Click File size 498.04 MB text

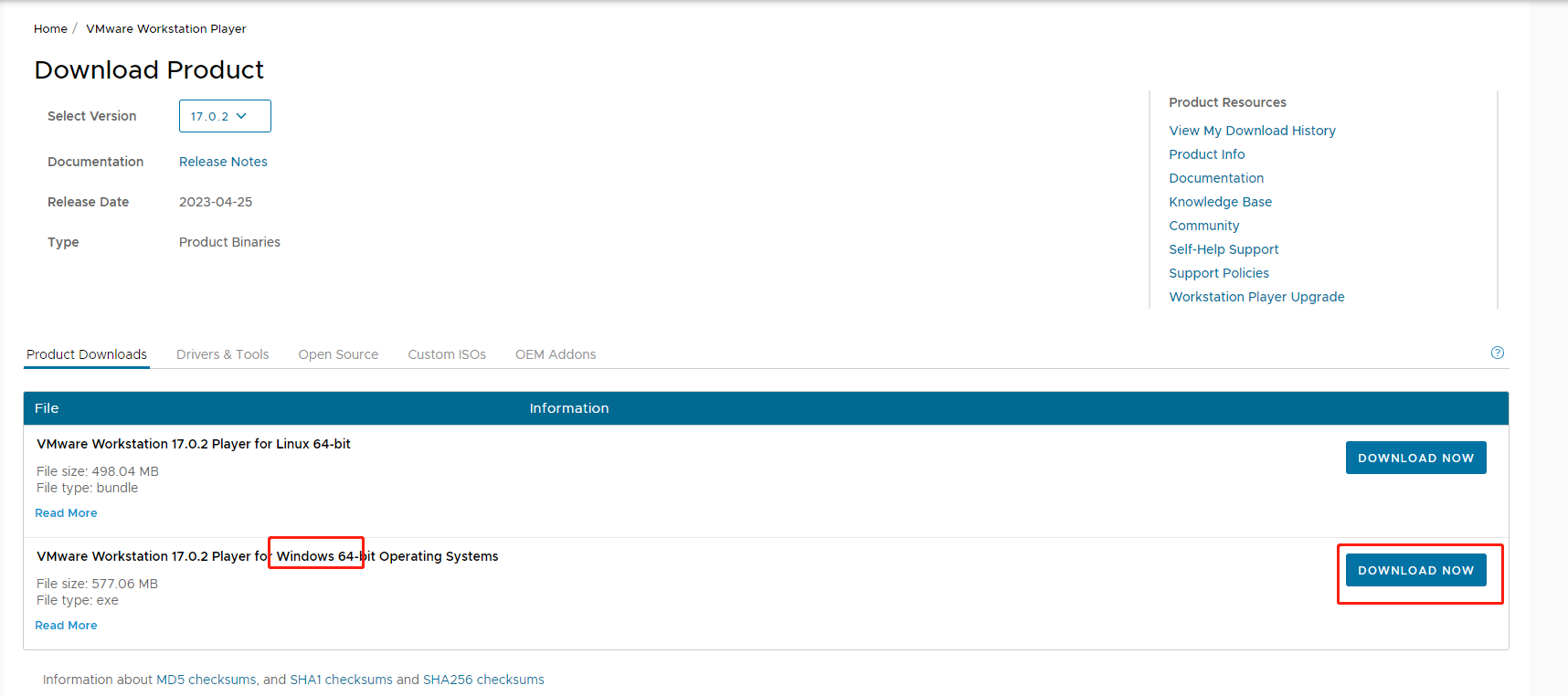[x=98, y=471]
